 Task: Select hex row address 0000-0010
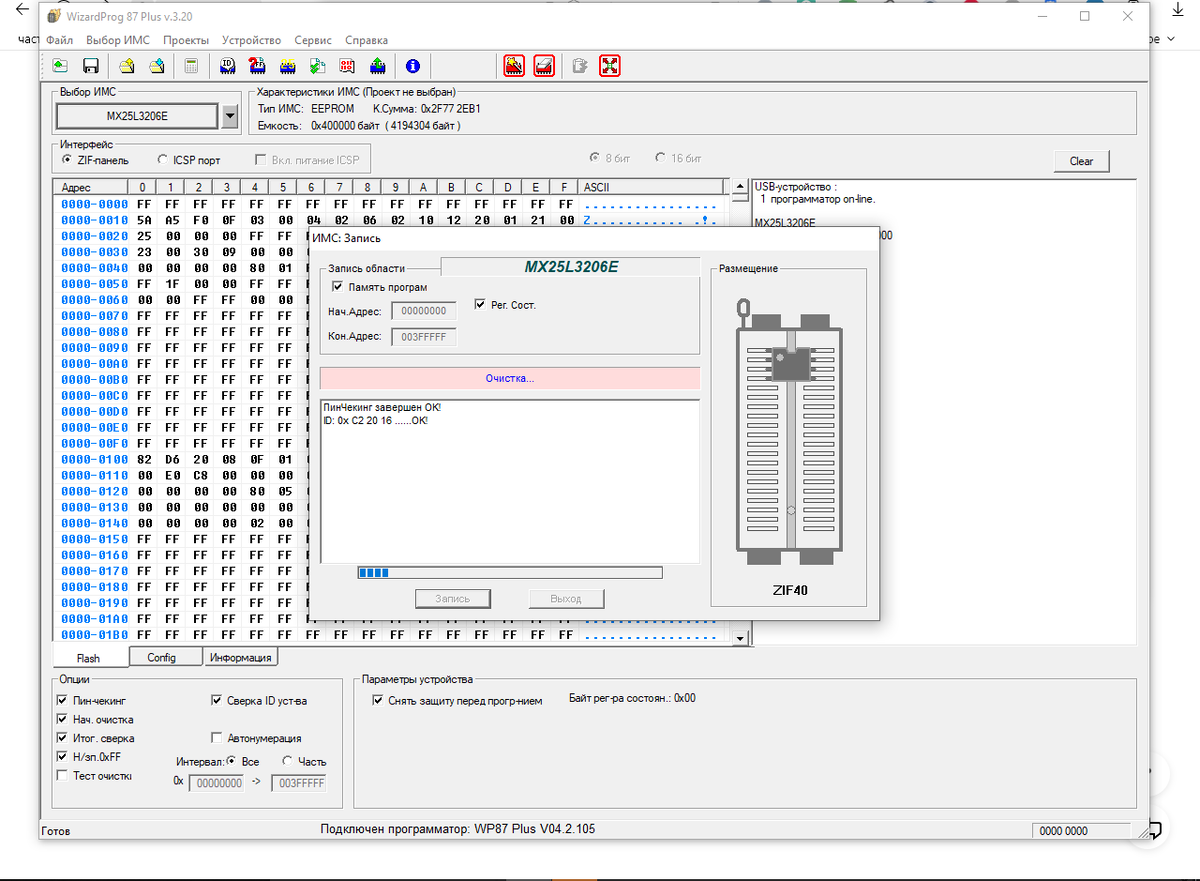[x=93, y=220]
